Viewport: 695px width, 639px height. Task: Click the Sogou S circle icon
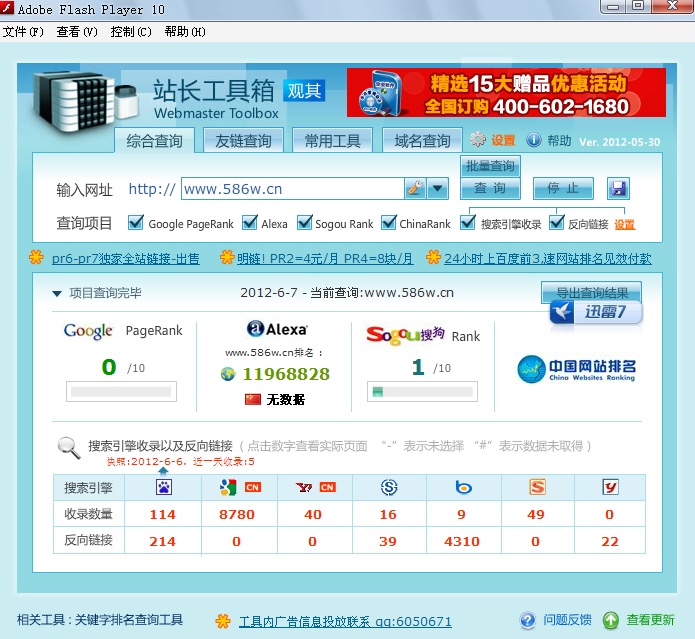[389, 487]
